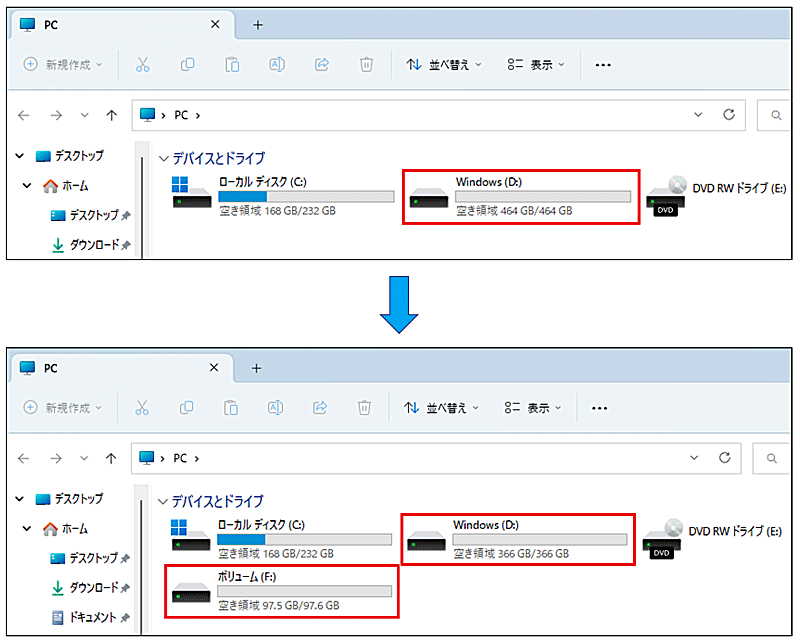Screen dimensions: 800x643
Task: Expand address bar history in upper window
Action: tap(698, 115)
